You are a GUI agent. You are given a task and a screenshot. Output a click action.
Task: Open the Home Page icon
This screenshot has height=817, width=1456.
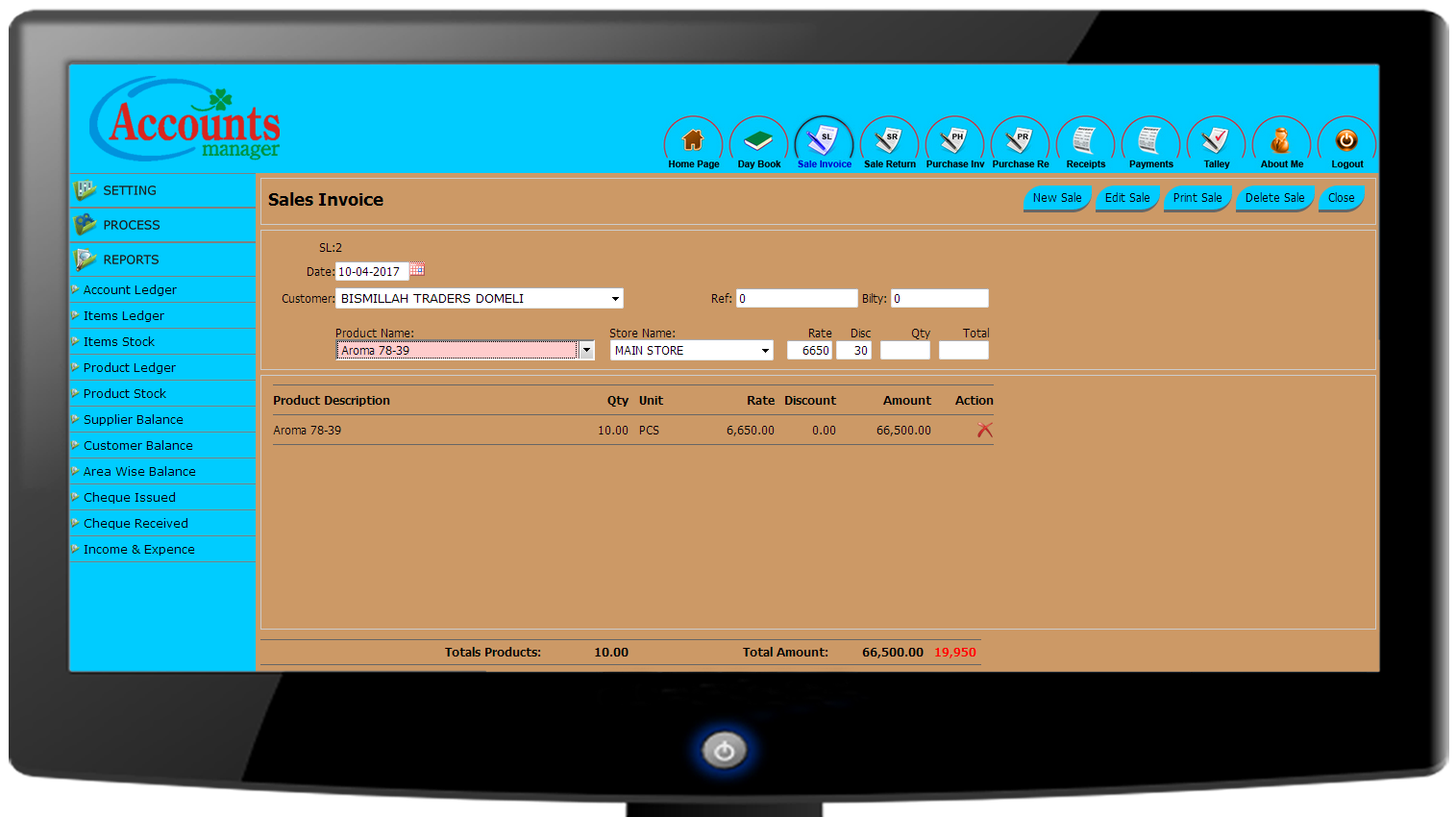point(693,141)
